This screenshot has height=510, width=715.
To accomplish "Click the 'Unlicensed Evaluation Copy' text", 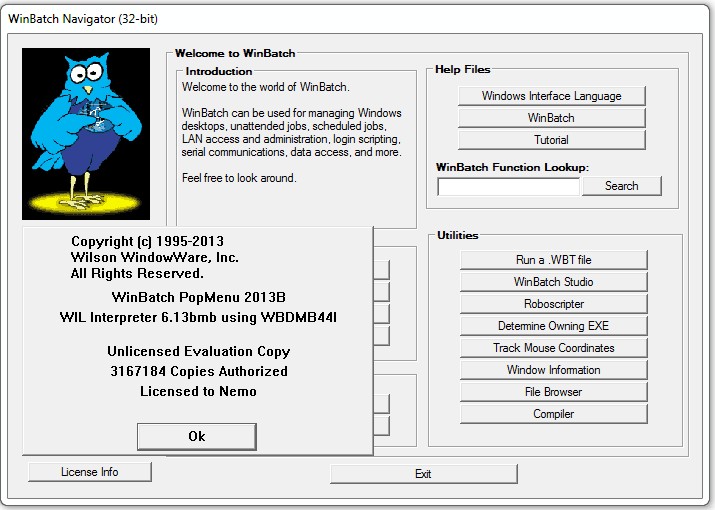I will pos(199,351).
